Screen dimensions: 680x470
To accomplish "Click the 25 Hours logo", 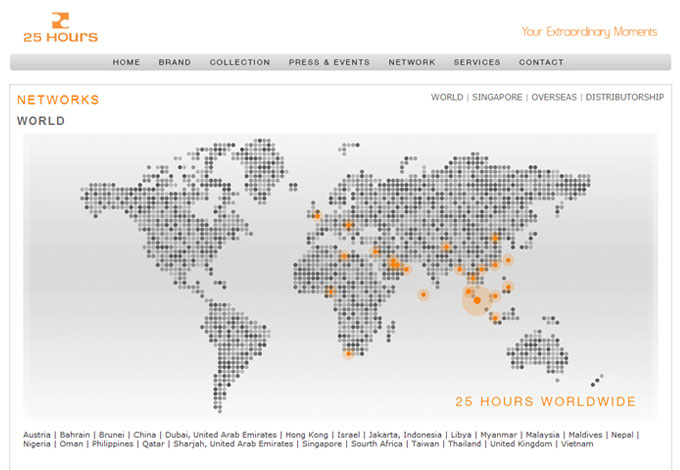I will coord(60,27).
